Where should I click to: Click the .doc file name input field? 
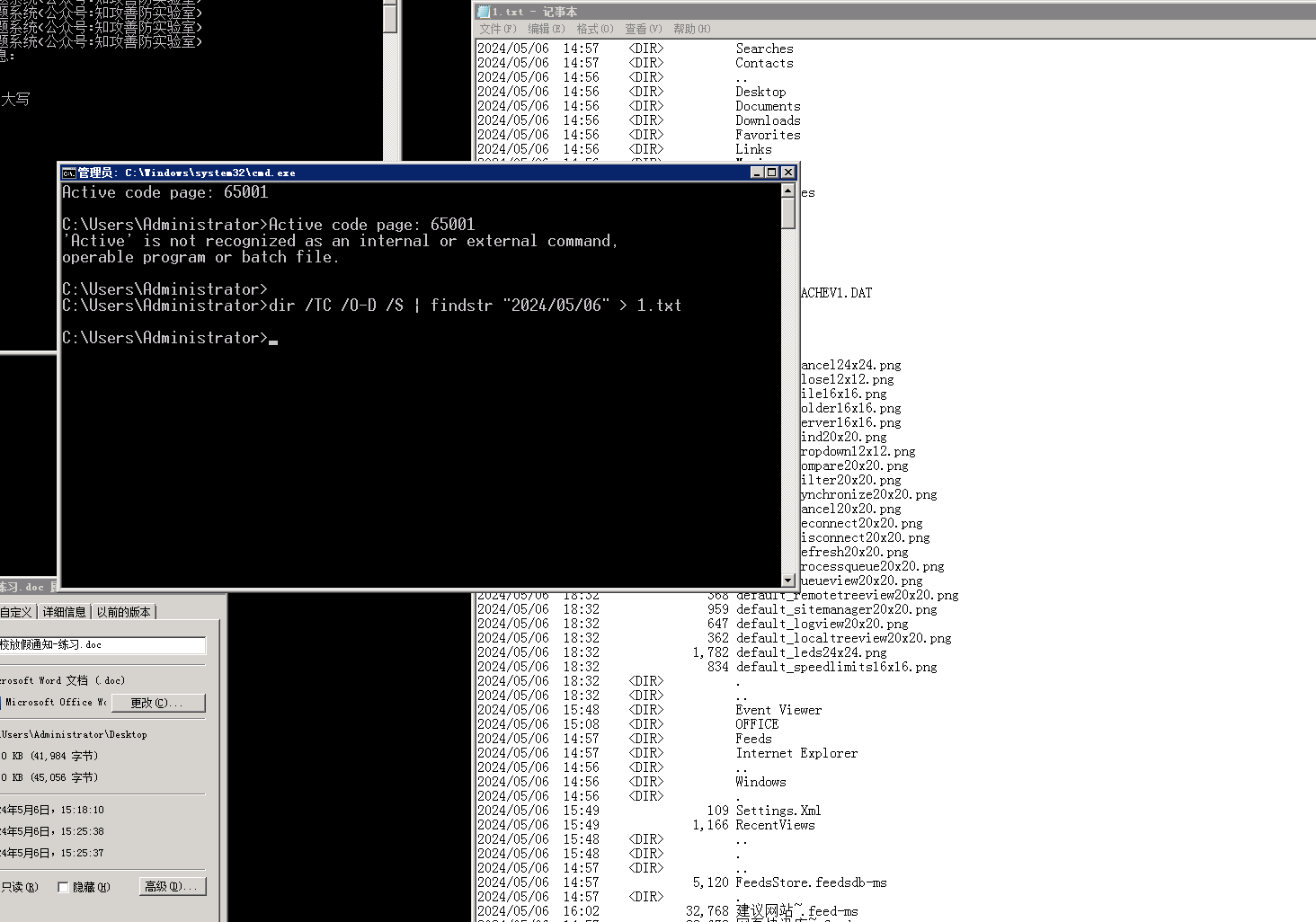tap(102, 645)
